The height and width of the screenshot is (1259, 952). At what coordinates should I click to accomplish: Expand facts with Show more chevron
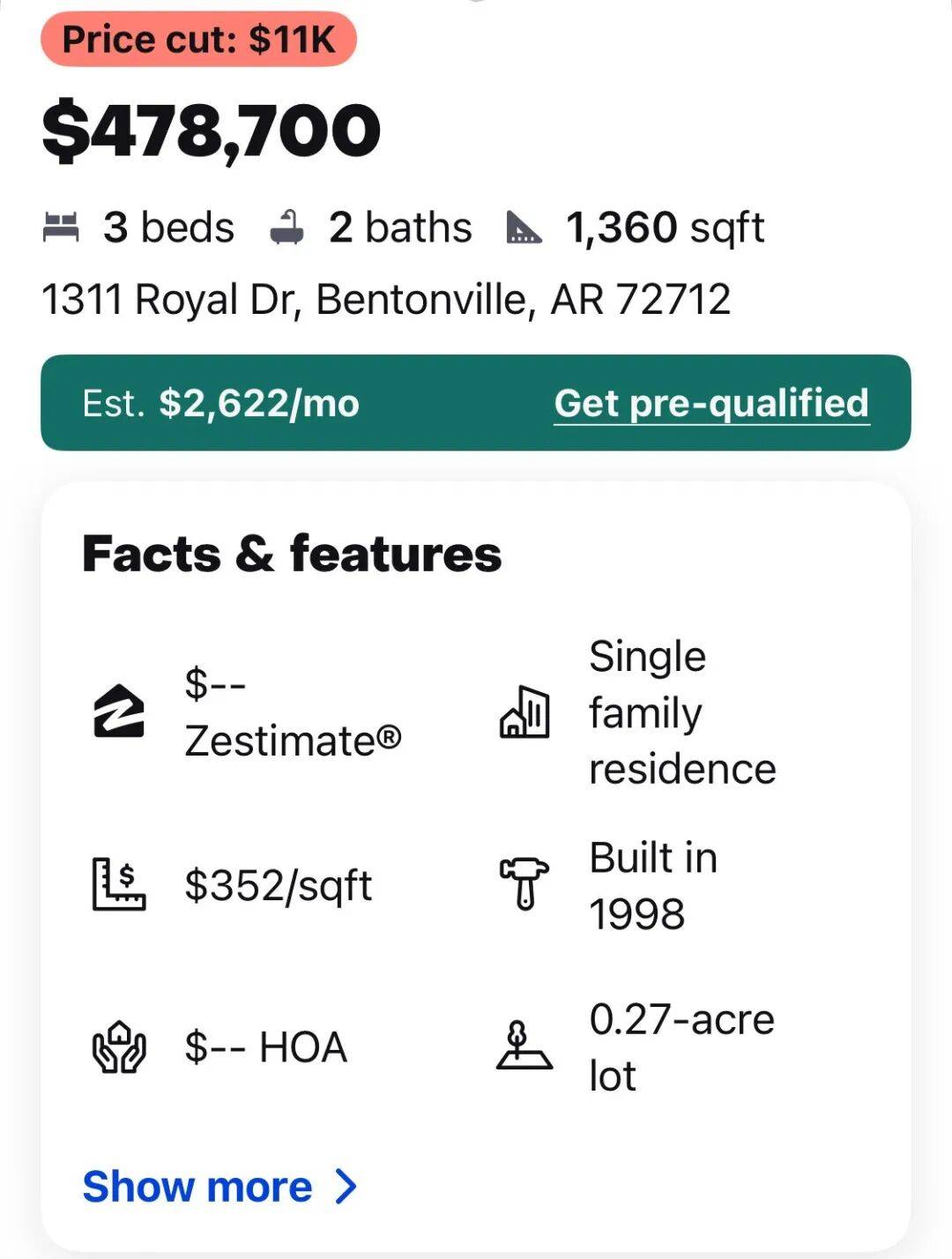346,1187
